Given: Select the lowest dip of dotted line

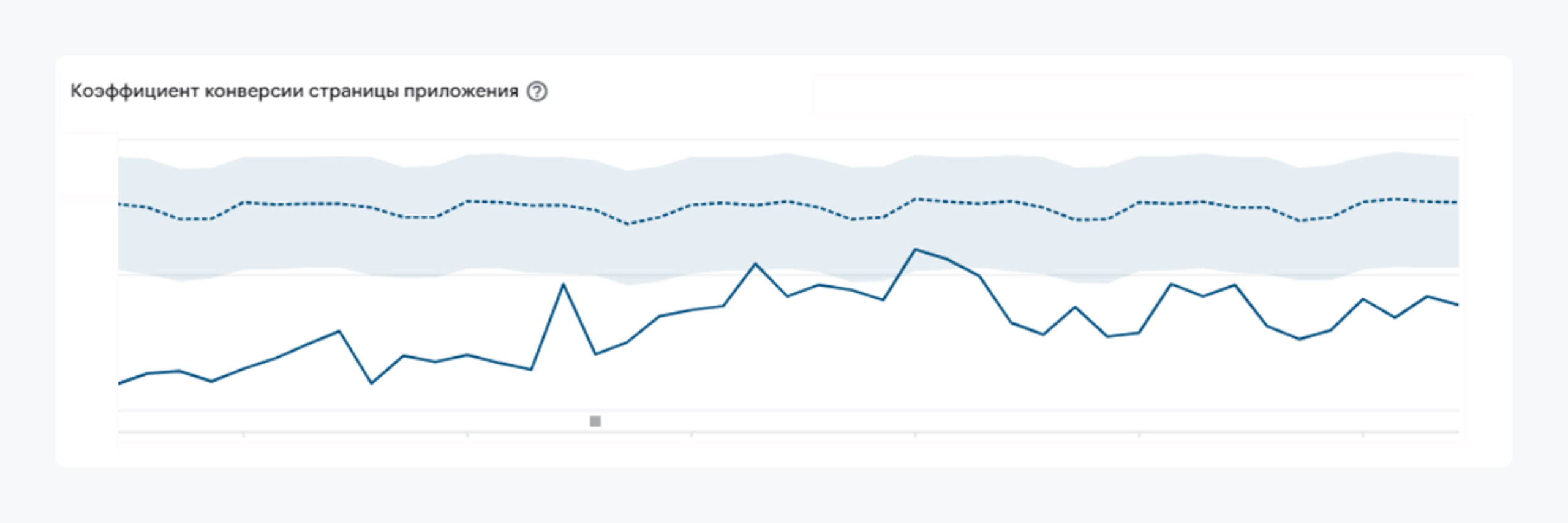Looking at the screenshot, I should tap(627, 224).
